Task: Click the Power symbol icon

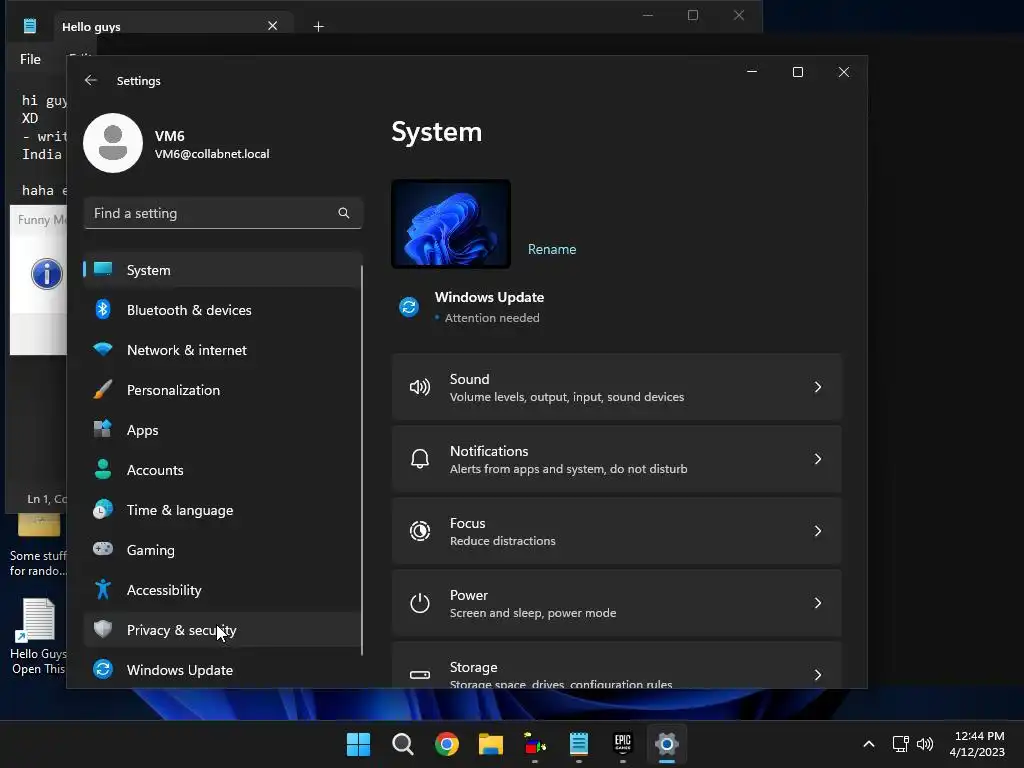Action: [x=420, y=603]
